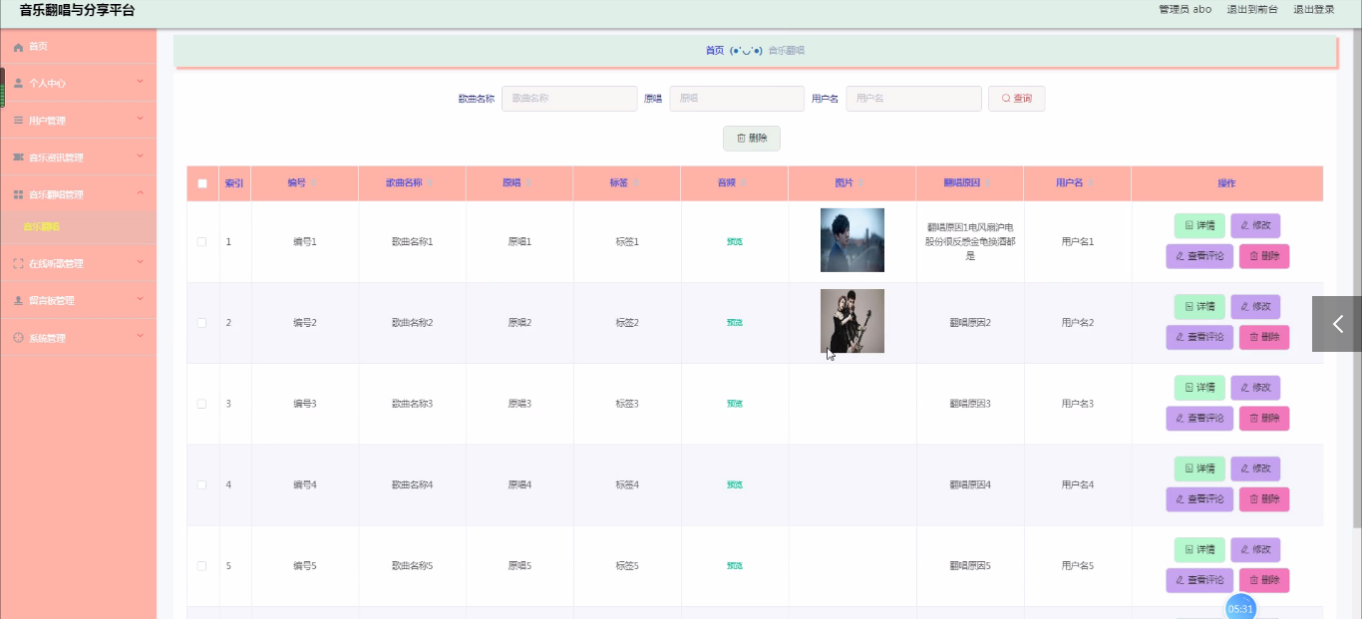Click the list icon beside 用户管理

click(x=18, y=120)
